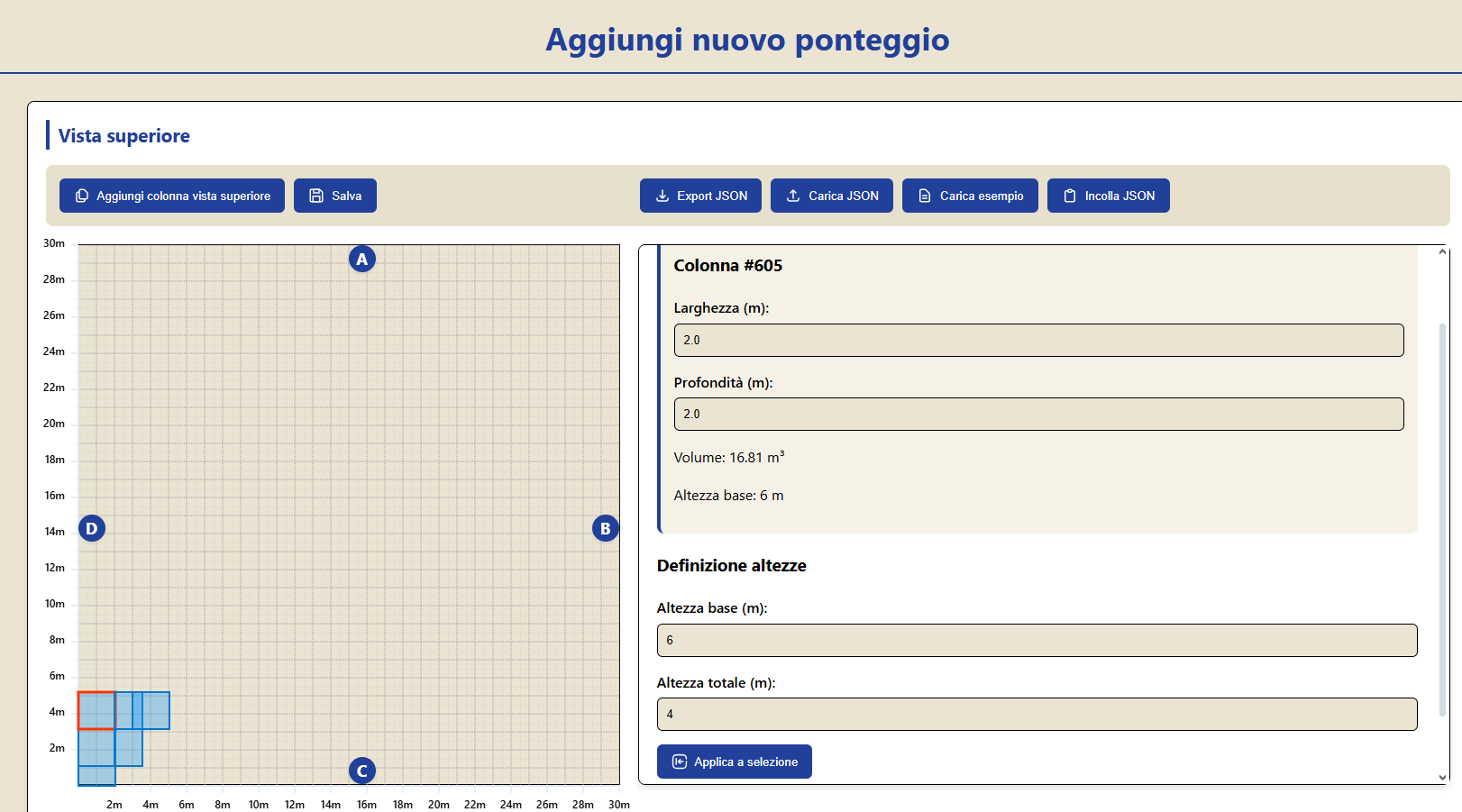Click the upload icon on Carica JSON
The image size is (1462, 812).
click(793, 196)
